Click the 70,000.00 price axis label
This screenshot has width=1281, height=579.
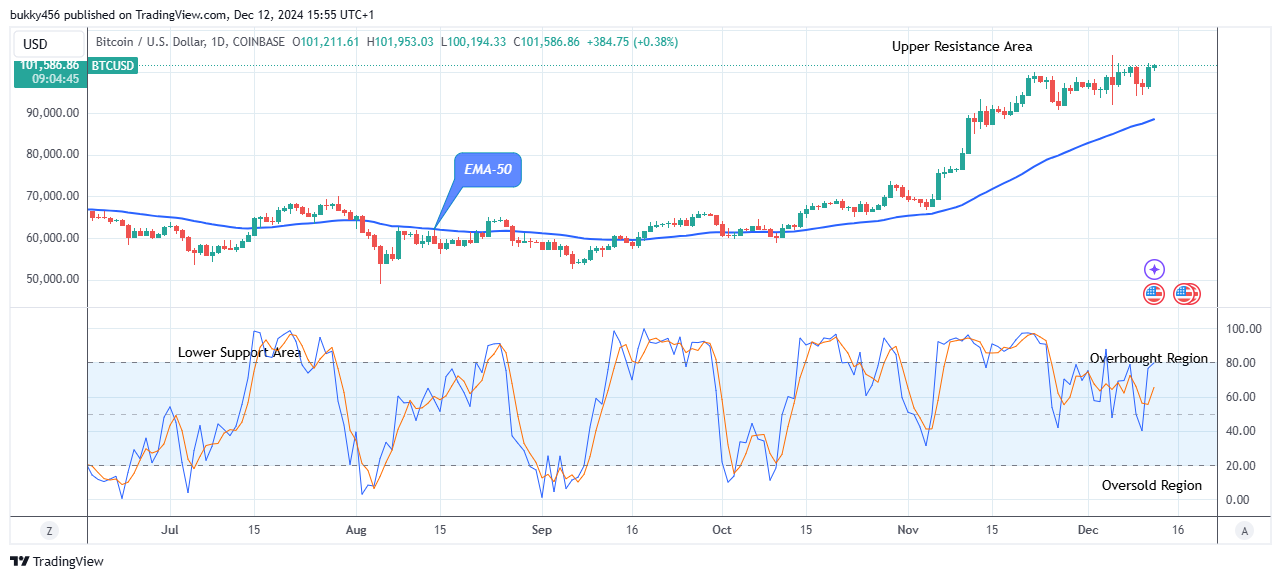pyautogui.click(x=50, y=196)
